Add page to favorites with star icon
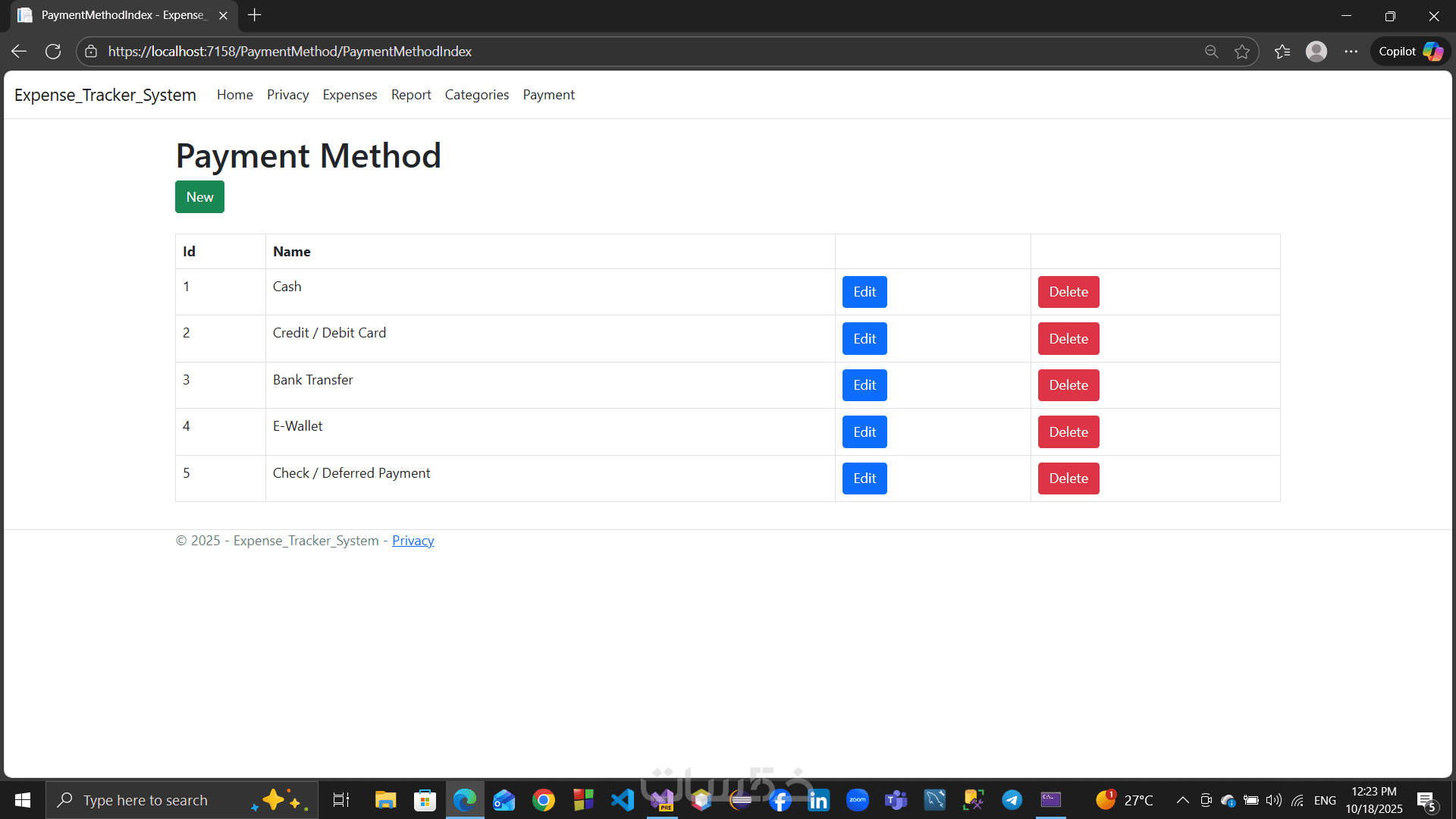The image size is (1456, 819). [1242, 52]
